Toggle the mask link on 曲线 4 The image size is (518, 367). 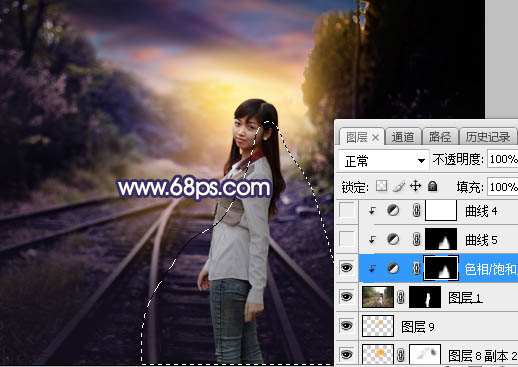[x=416, y=211]
